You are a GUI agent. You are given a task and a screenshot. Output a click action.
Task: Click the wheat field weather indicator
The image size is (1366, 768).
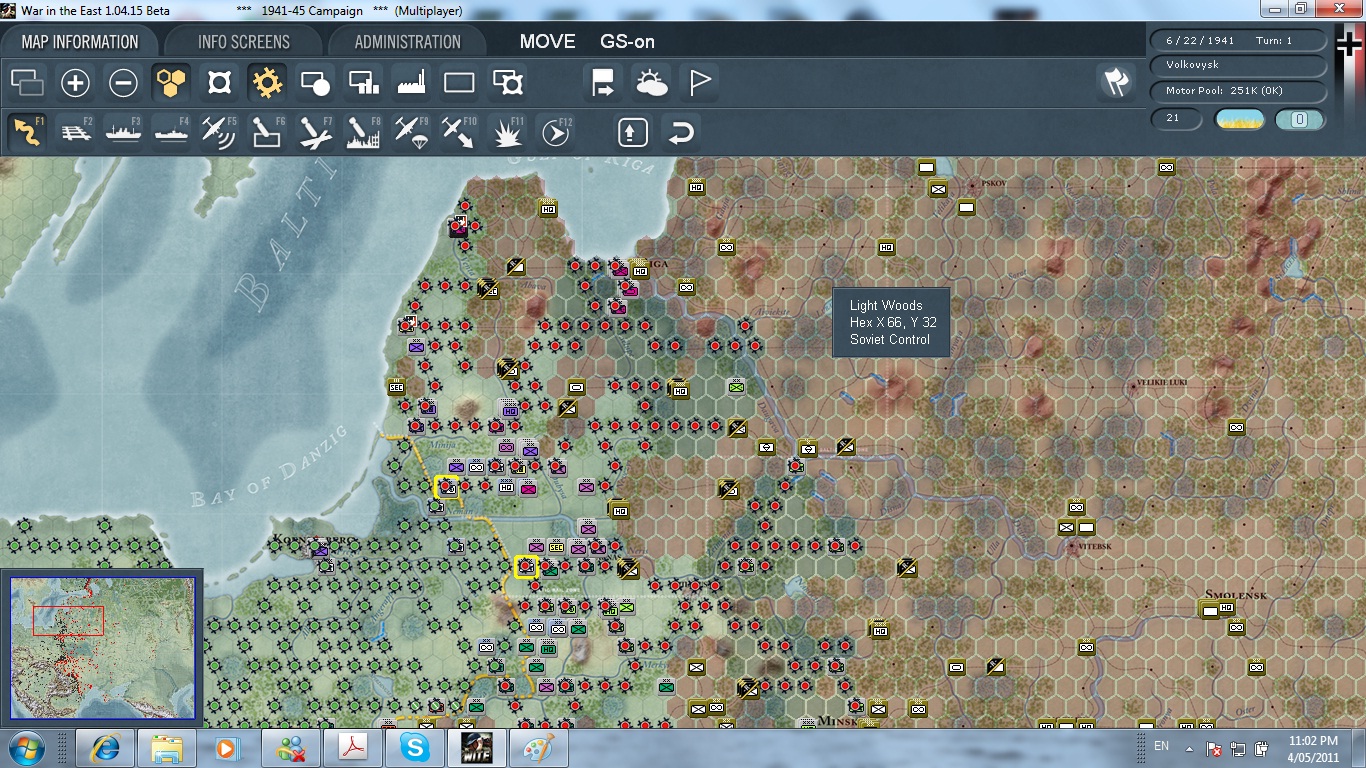[x=1240, y=120]
